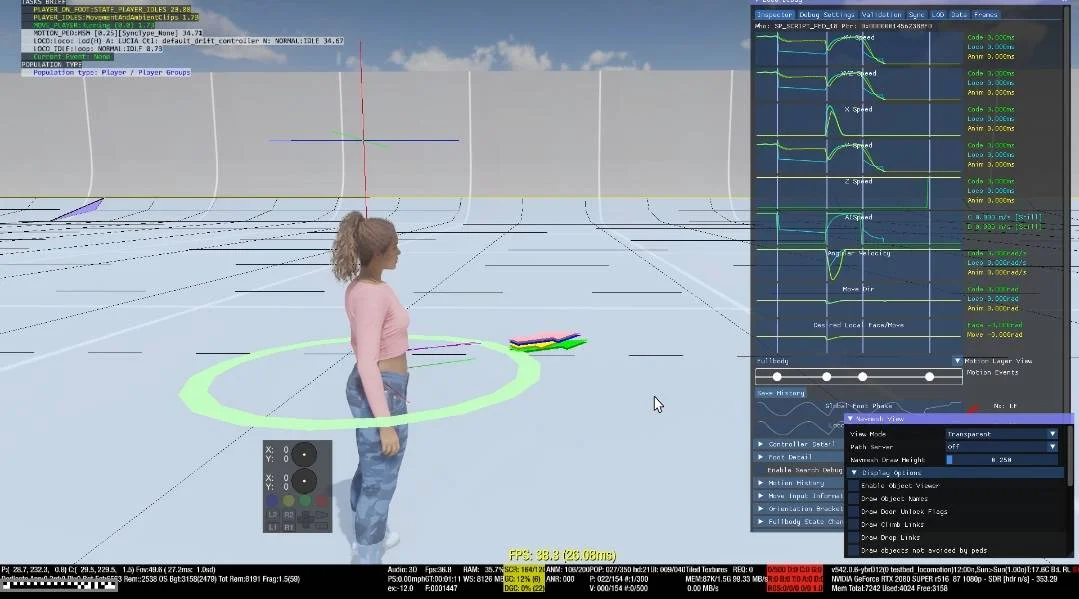Viewport: 1079px width, 599px height.
Task: Open the Validation tab
Action: point(881,14)
